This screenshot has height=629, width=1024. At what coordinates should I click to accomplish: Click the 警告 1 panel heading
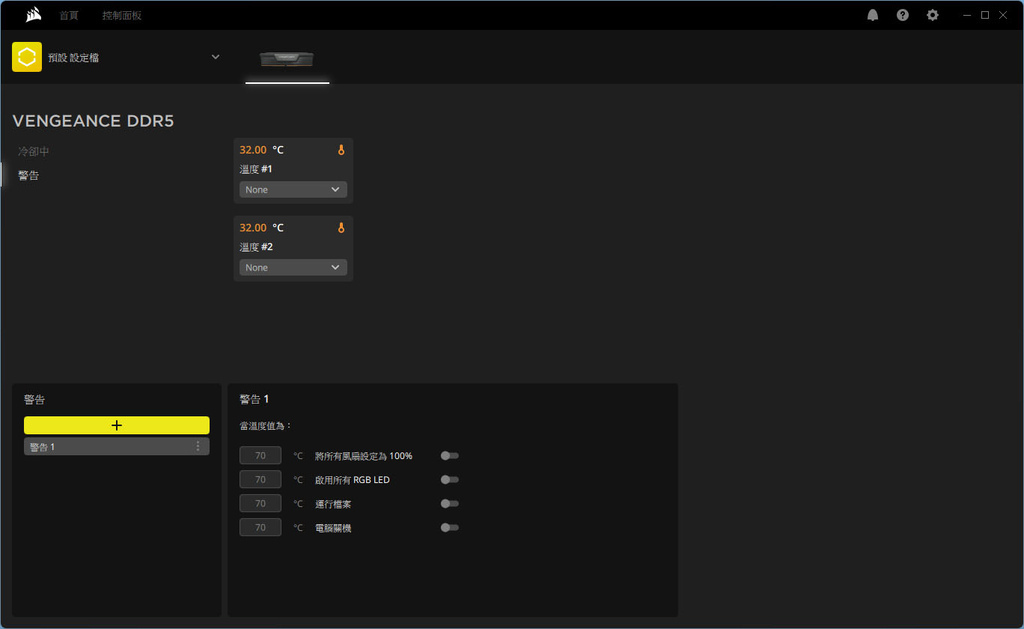pyautogui.click(x=254, y=399)
